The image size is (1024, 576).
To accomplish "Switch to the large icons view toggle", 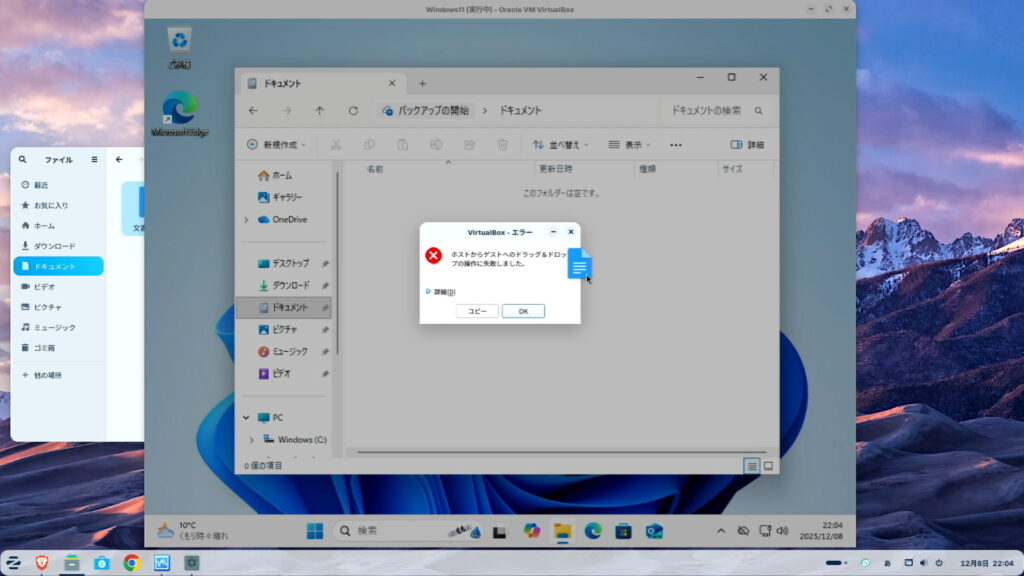I will 768,466.
